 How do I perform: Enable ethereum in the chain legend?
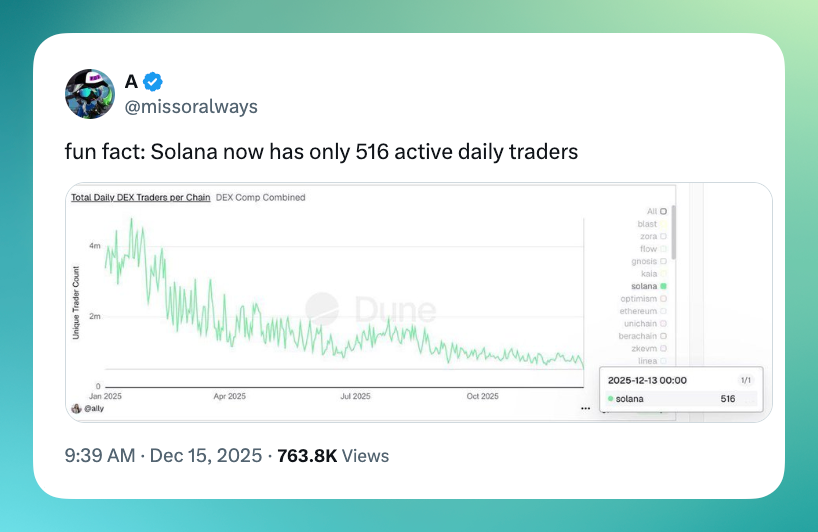coord(663,311)
